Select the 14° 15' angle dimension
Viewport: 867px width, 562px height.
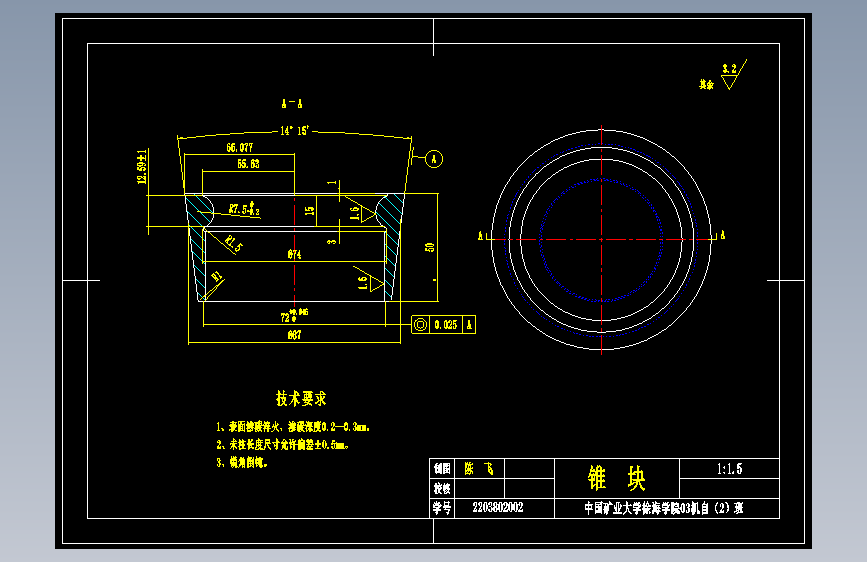pos(294,131)
